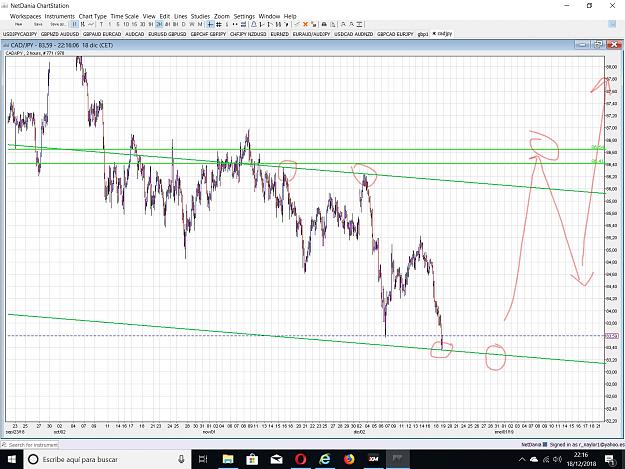Viewport: 625px width, 469px height.
Task: Show hidden system tray icons
Action: [522, 460]
